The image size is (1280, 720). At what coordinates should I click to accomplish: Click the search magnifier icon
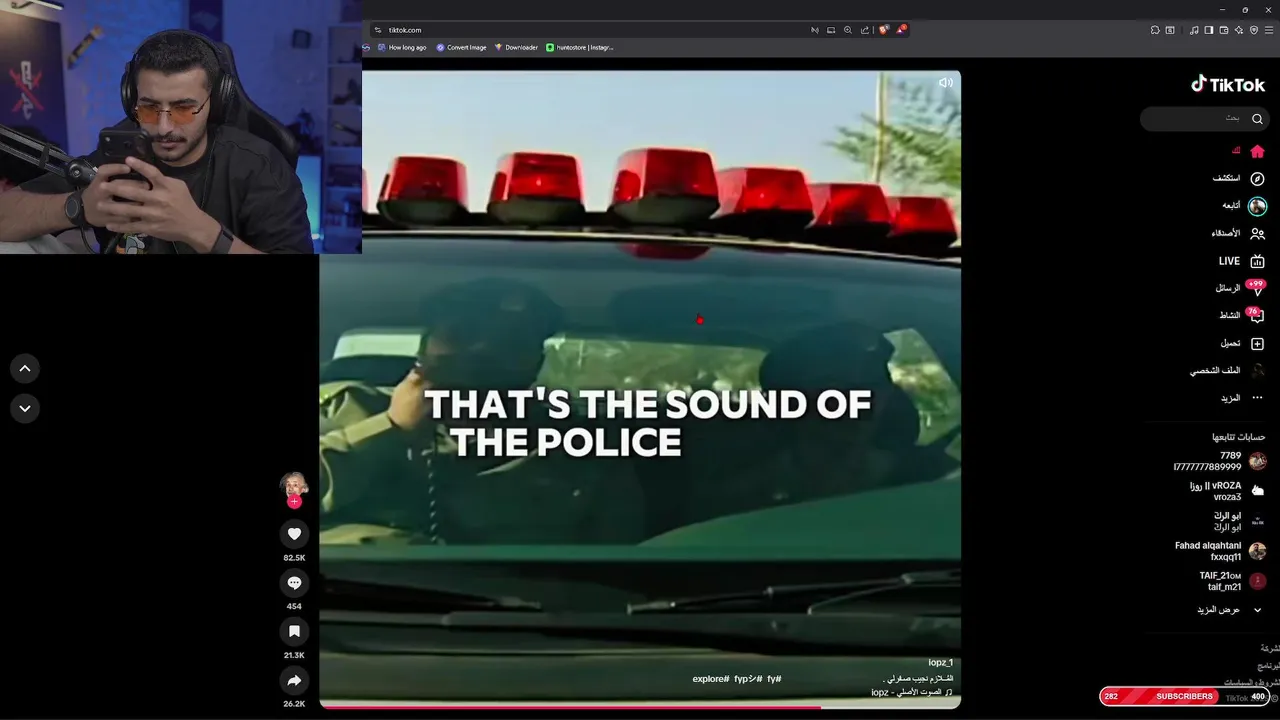pyautogui.click(x=1257, y=119)
